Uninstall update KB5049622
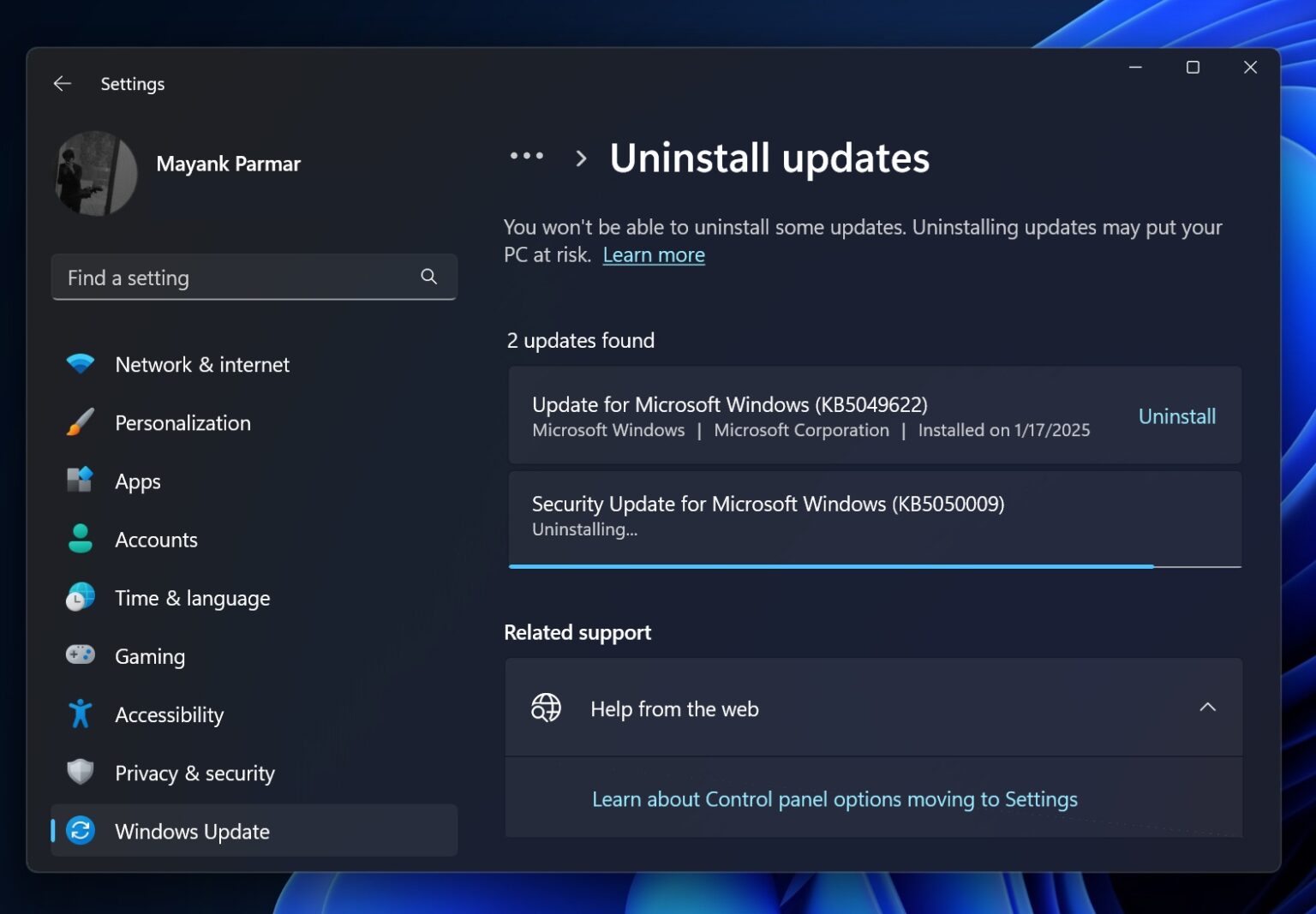 [1177, 415]
